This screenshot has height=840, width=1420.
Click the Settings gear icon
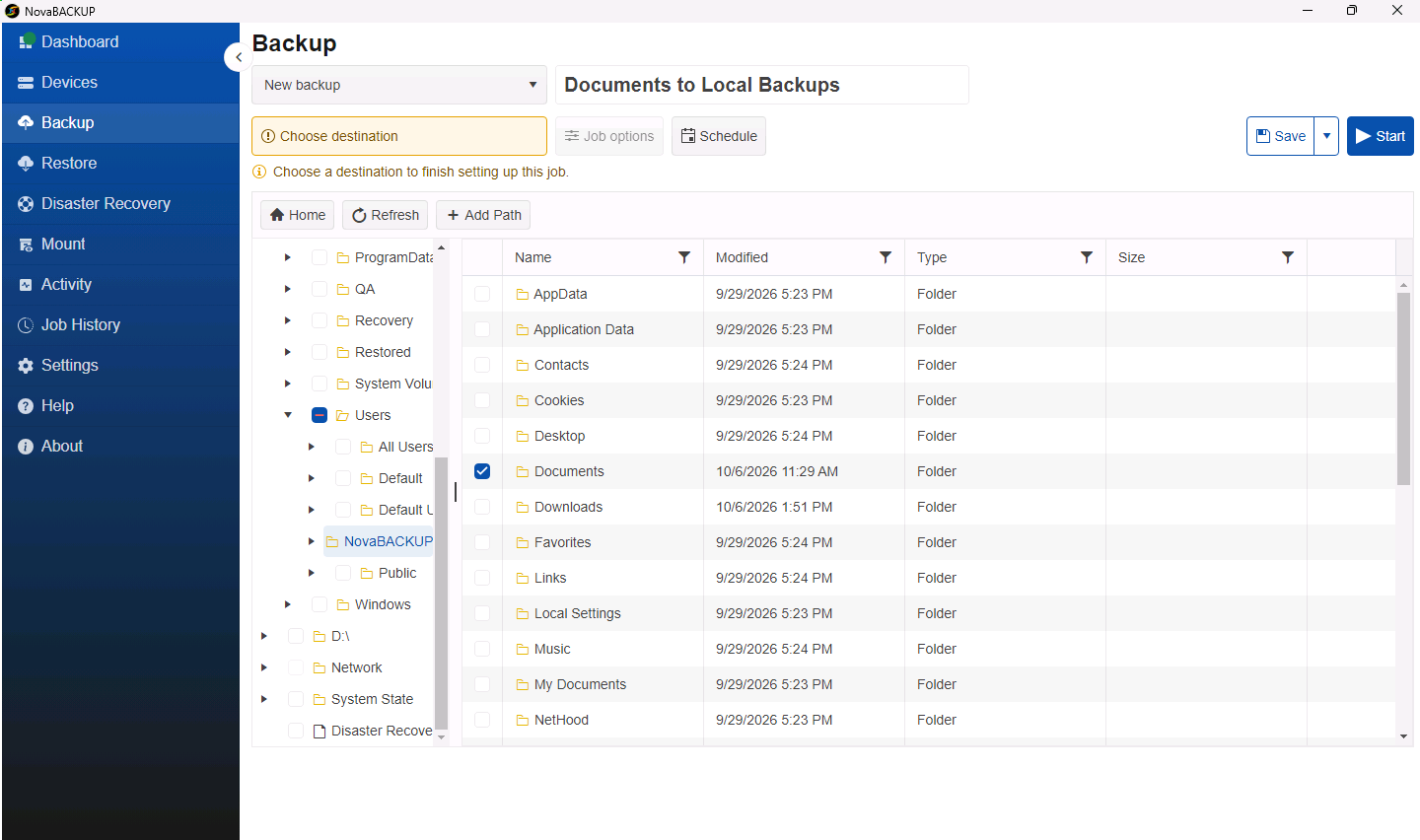click(x=26, y=366)
